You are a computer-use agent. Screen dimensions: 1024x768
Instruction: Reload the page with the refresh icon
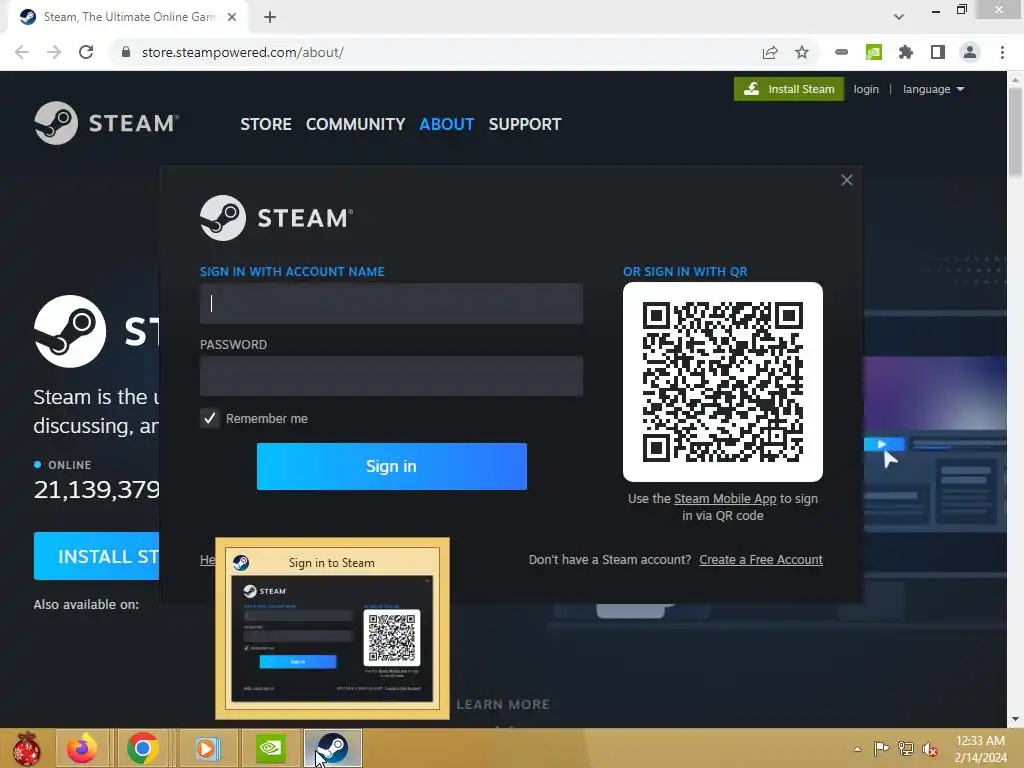click(86, 52)
